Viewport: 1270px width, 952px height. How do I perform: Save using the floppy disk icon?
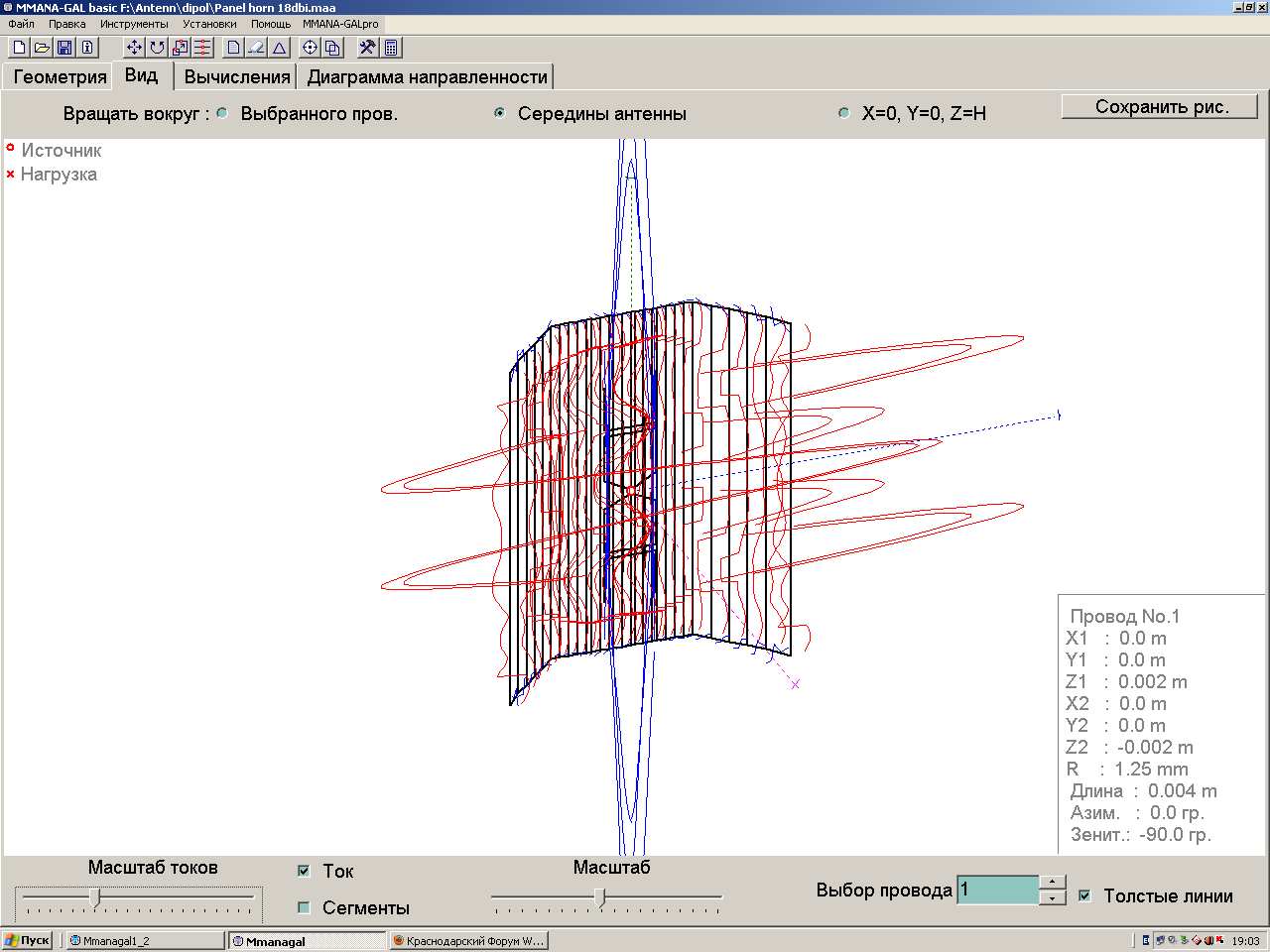pos(64,48)
